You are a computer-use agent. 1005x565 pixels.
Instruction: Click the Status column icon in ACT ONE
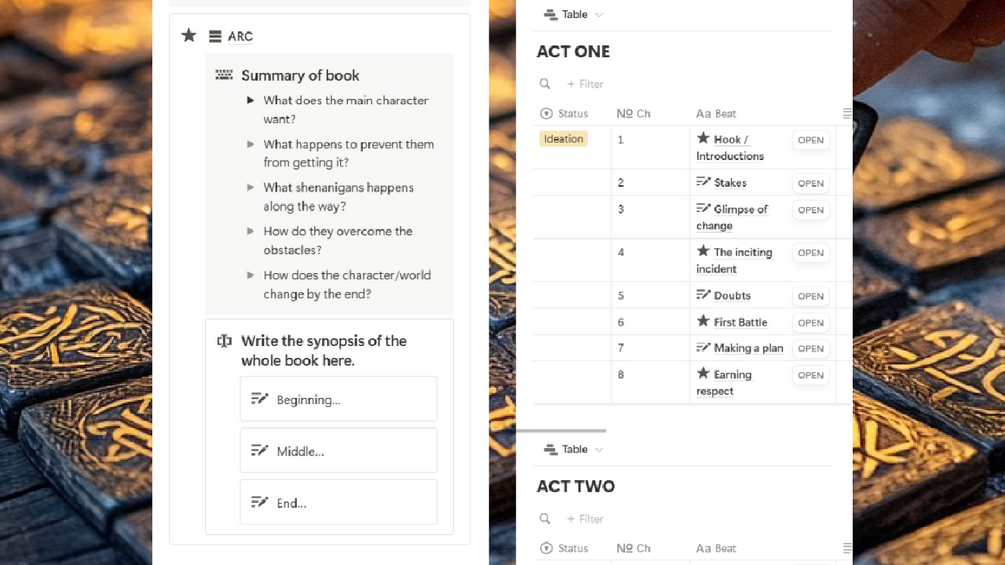click(x=546, y=114)
